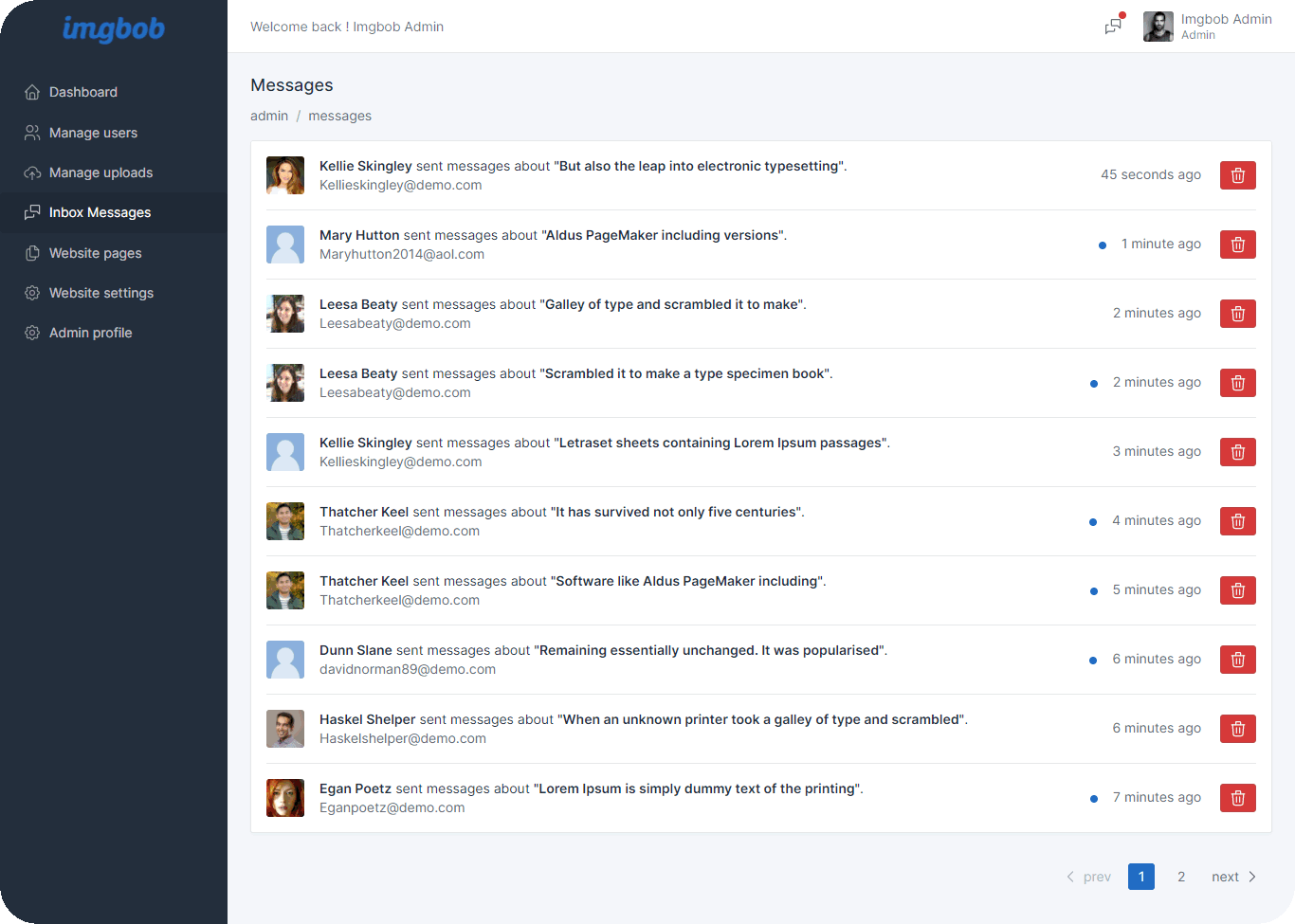The image size is (1295, 924).
Task: Open the Dashboard home icon
Action: pyautogui.click(x=32, y=92)
